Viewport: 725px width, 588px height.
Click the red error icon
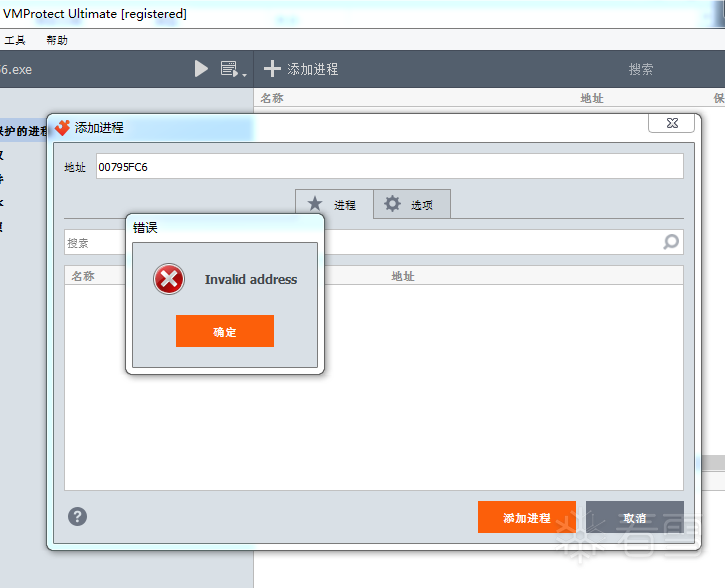[x=169, y=279]
